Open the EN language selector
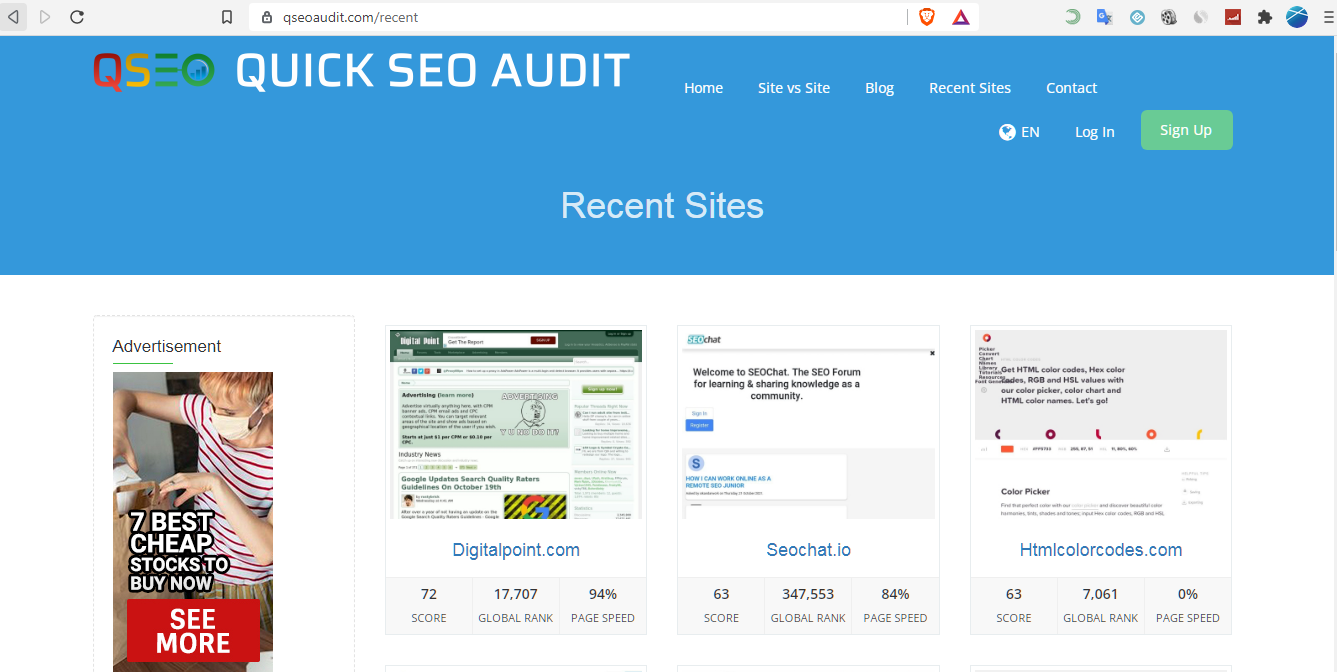The image size is (1337, 672). (x=1030, y=132)
